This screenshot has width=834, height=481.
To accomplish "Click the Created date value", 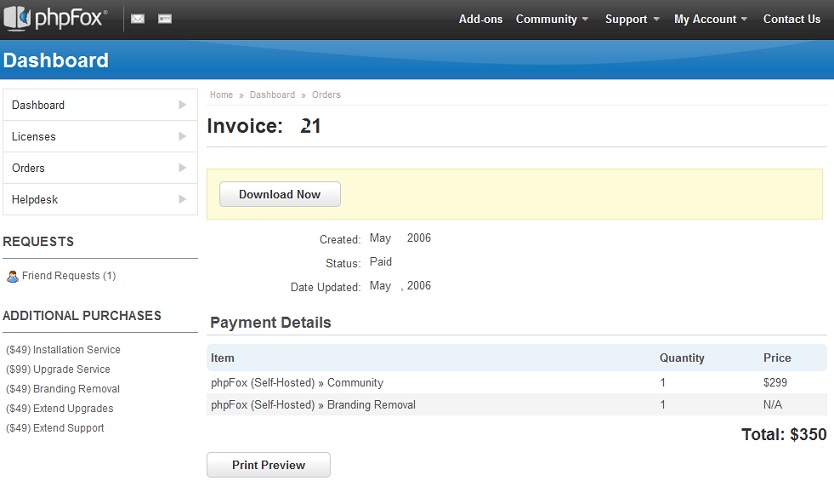I will [400, 238].
